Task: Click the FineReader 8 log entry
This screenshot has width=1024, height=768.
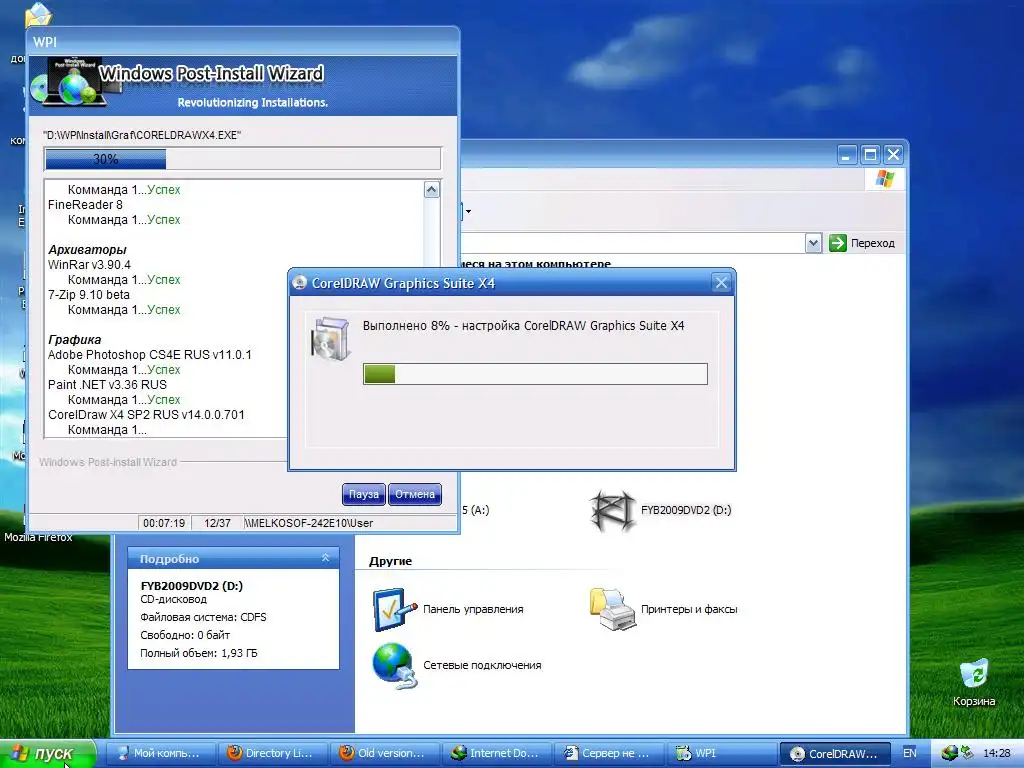Action: [85, 204]
